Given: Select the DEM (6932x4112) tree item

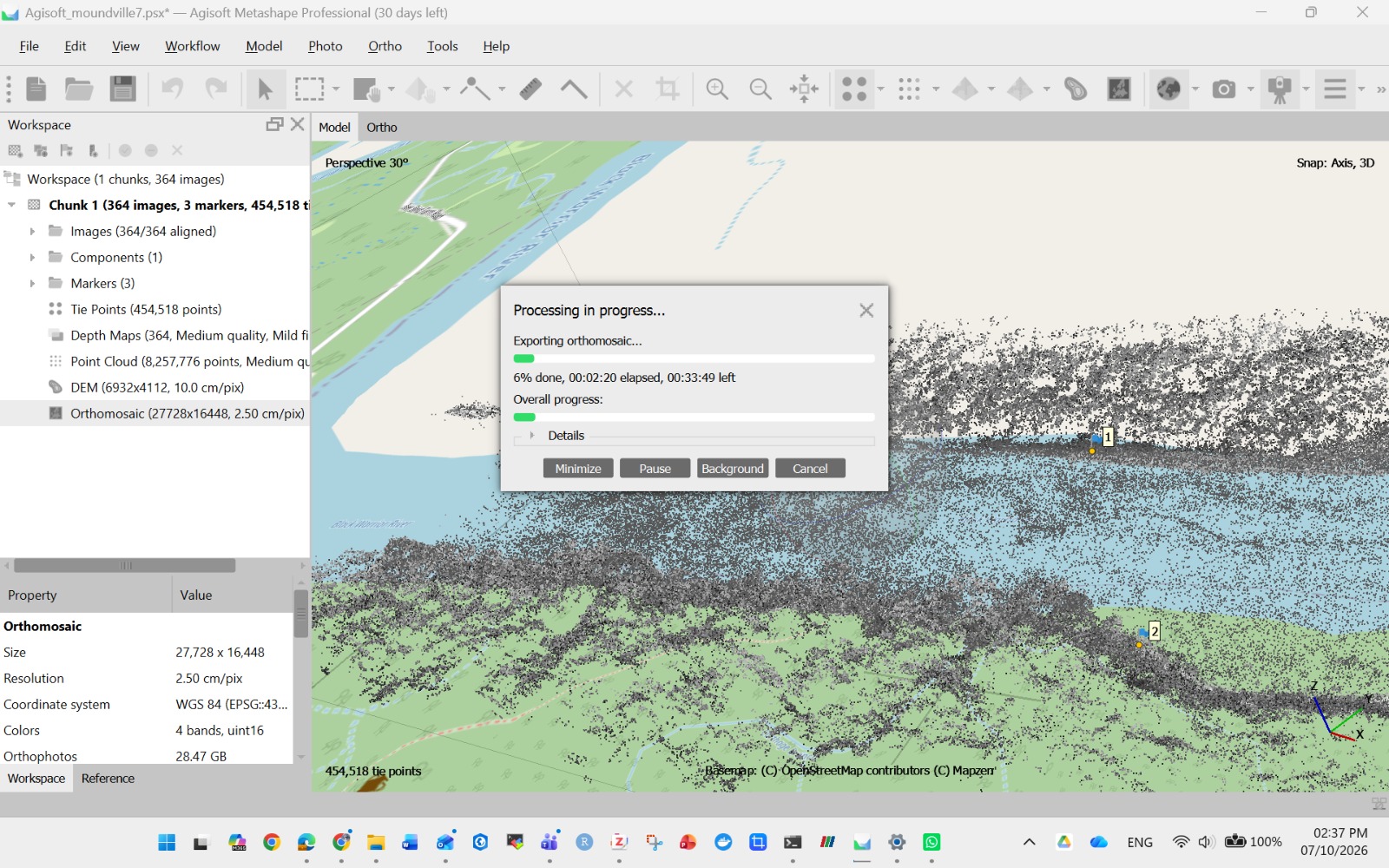Looking at the screenshot, I should coord(156,388).
